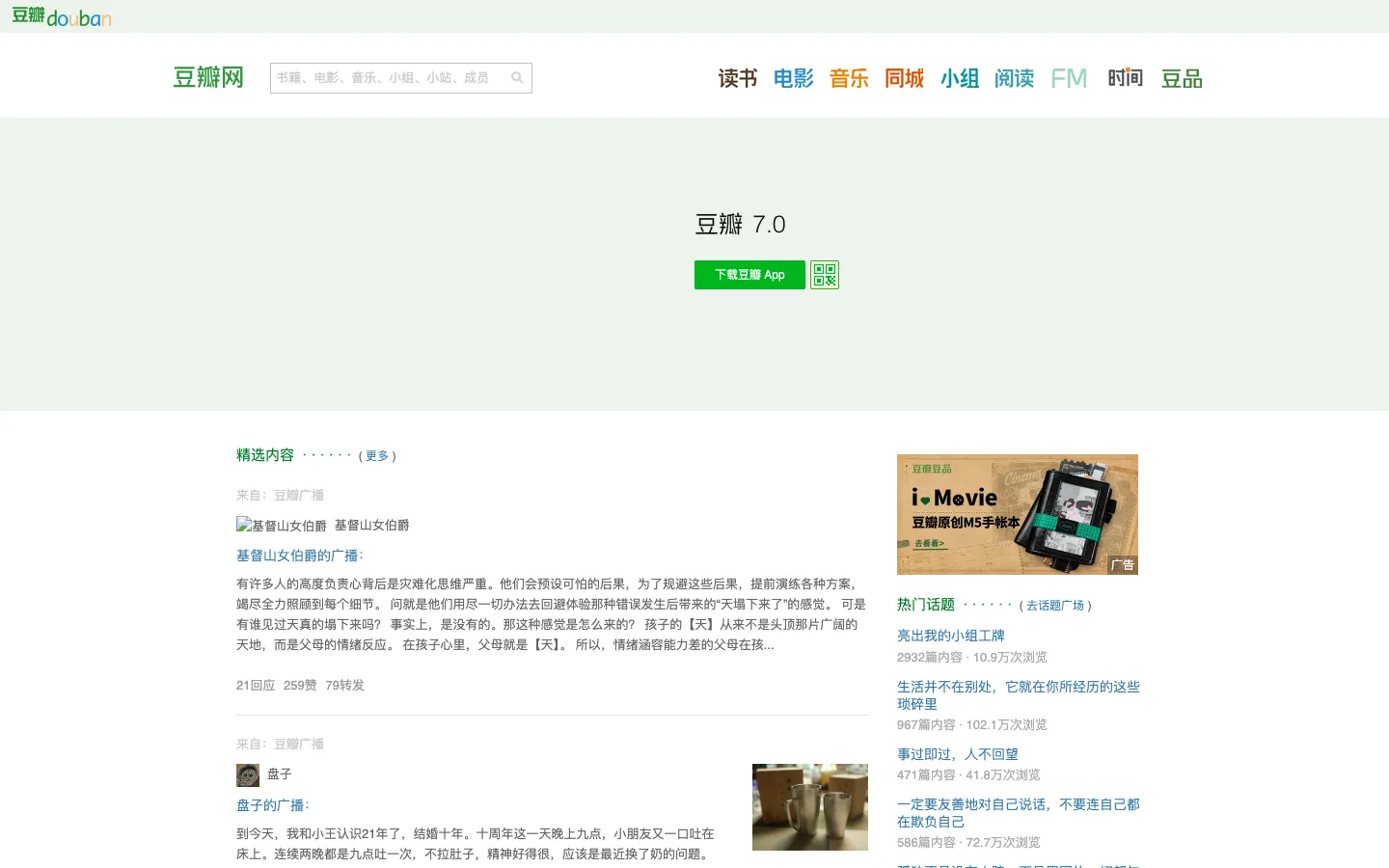Click the 盘子 user avatar icon
The width and height of the screenshot is (1389, 868).
click(x=248, y=774)
